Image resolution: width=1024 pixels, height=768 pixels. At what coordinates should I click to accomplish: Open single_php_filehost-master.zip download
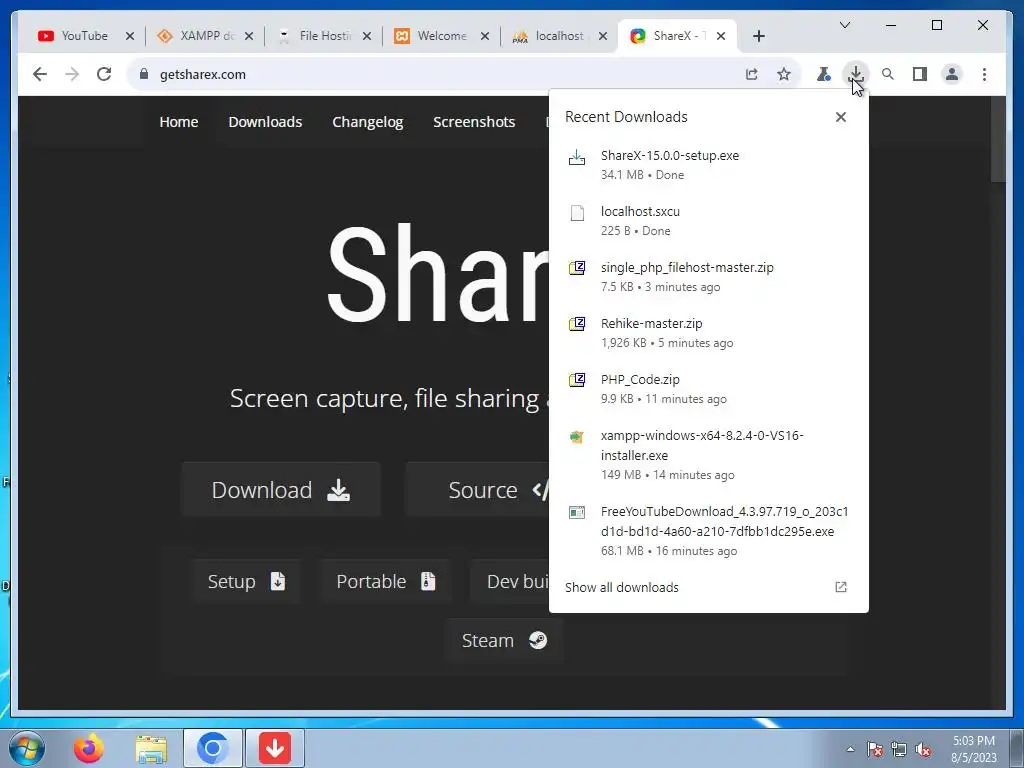709,277
